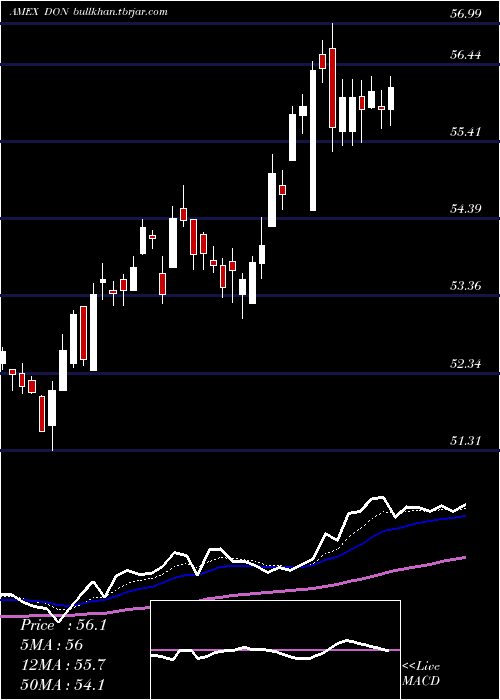
Task: Click the 5MA : 56 readout
Action: tap(52, 645)
